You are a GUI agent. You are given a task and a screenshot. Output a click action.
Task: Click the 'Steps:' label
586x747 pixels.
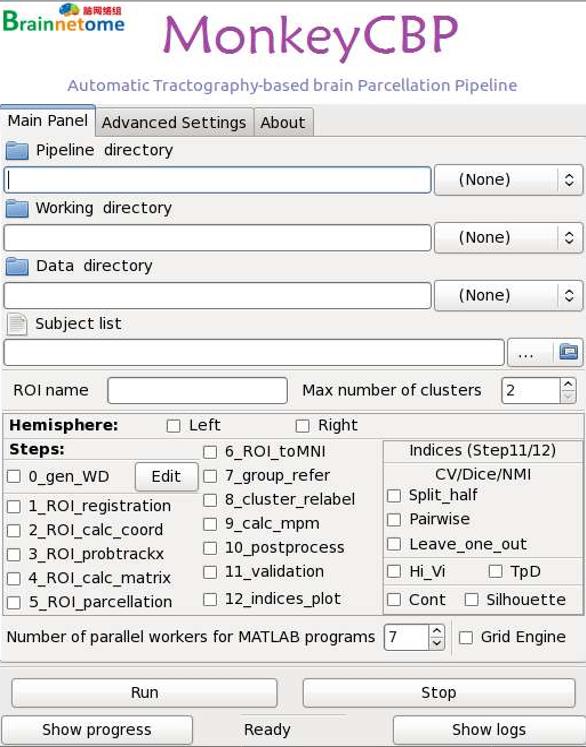click(37, 449)
